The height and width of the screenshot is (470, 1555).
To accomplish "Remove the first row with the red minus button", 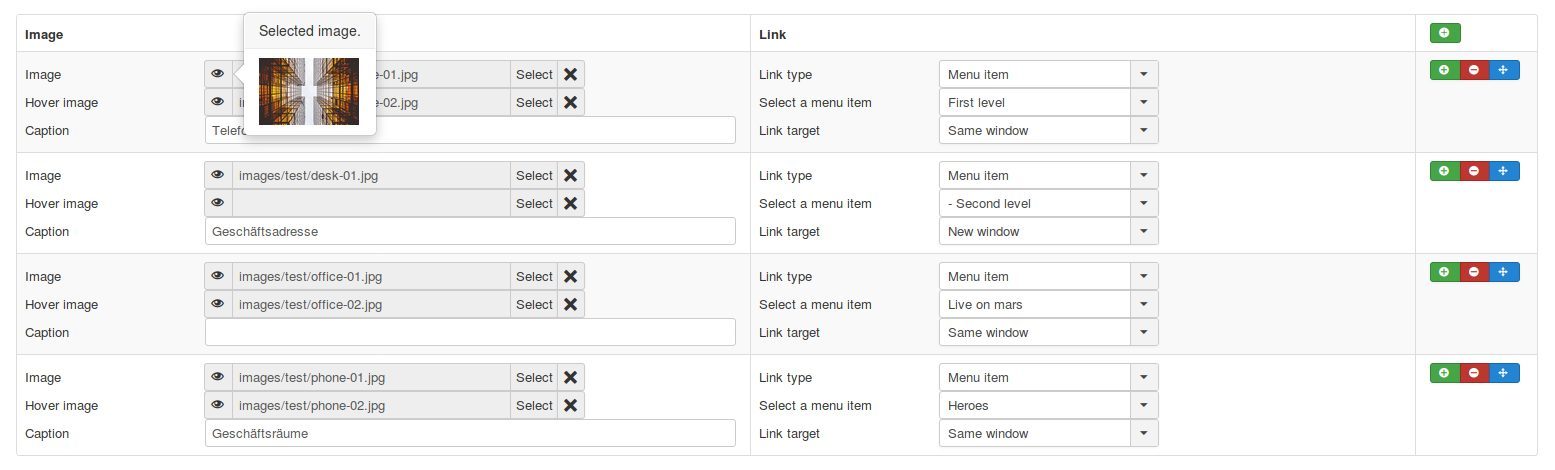I will tap(1474, 70).
